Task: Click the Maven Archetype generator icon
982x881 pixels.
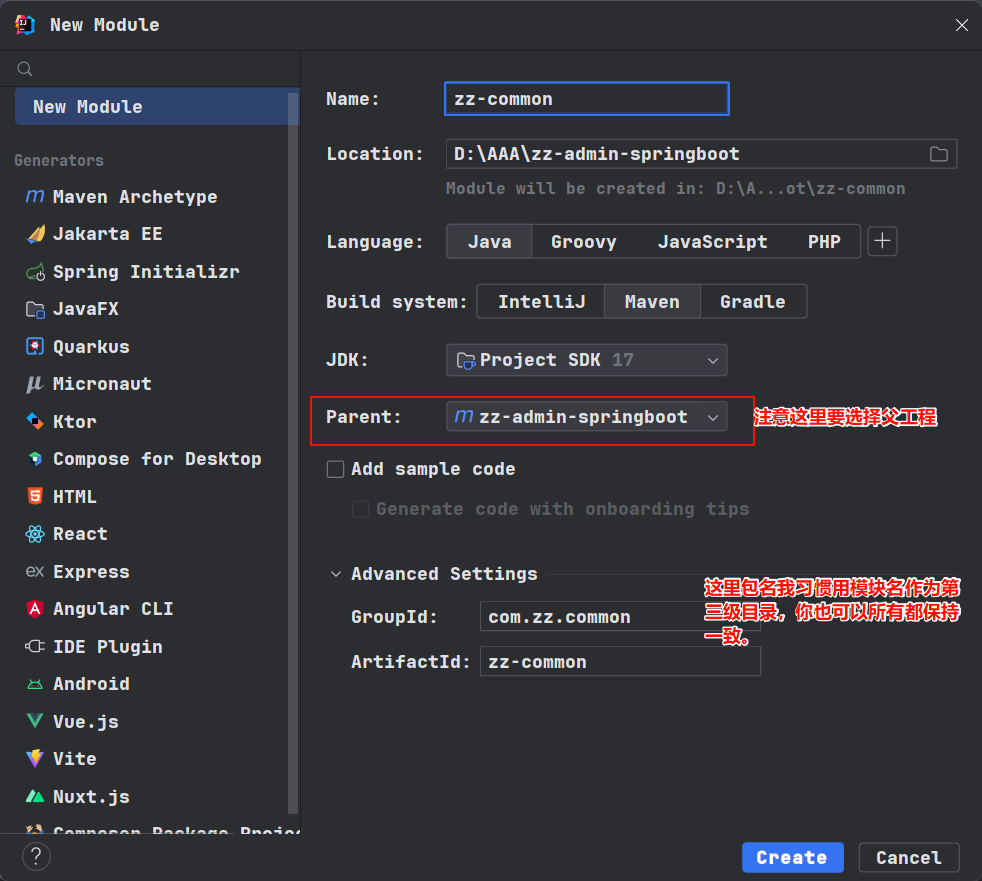Action: point(35,197)
